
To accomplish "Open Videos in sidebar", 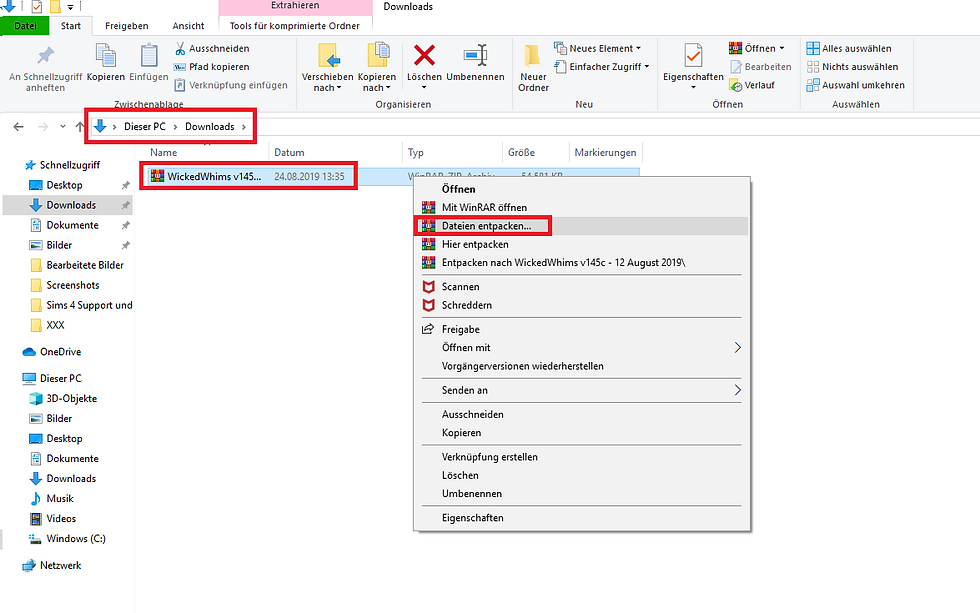I will tap(61, 519).
